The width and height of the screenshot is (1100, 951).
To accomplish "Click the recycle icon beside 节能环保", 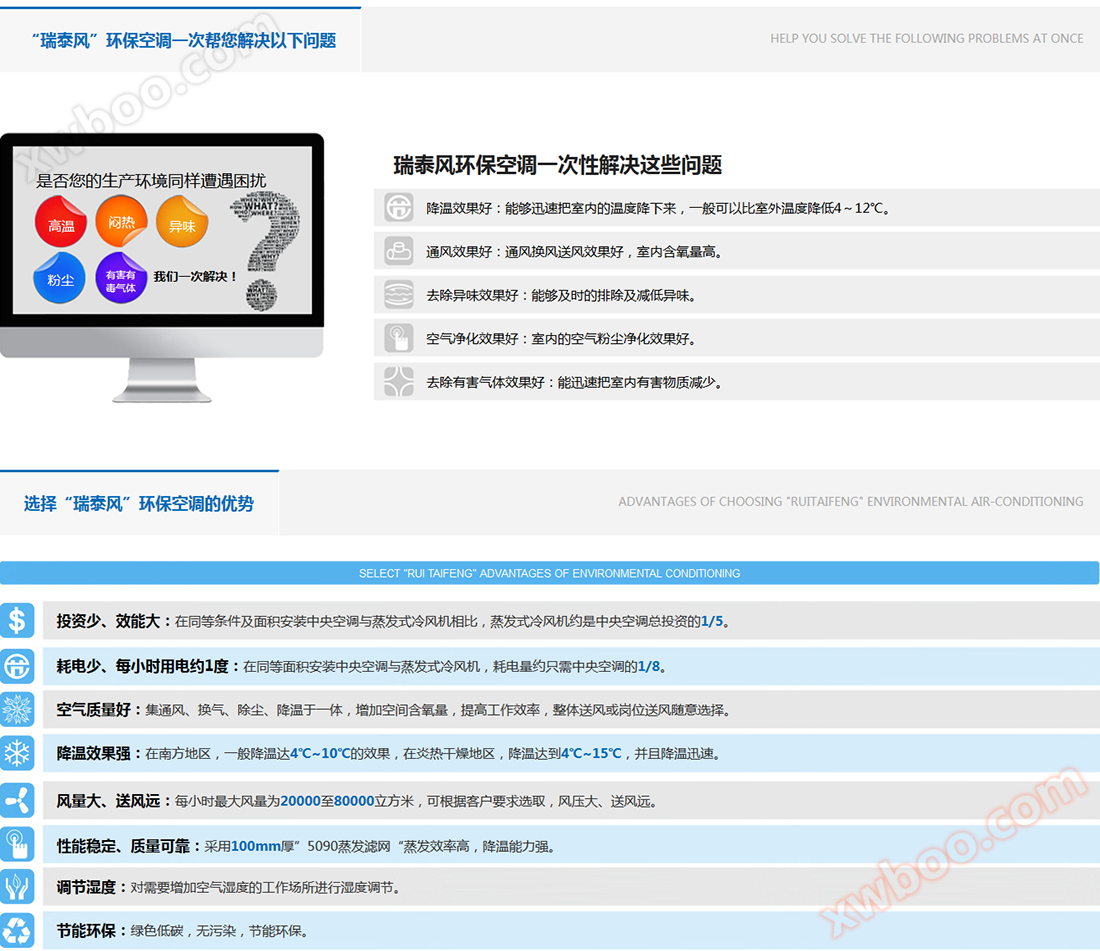I will [17, 930].
